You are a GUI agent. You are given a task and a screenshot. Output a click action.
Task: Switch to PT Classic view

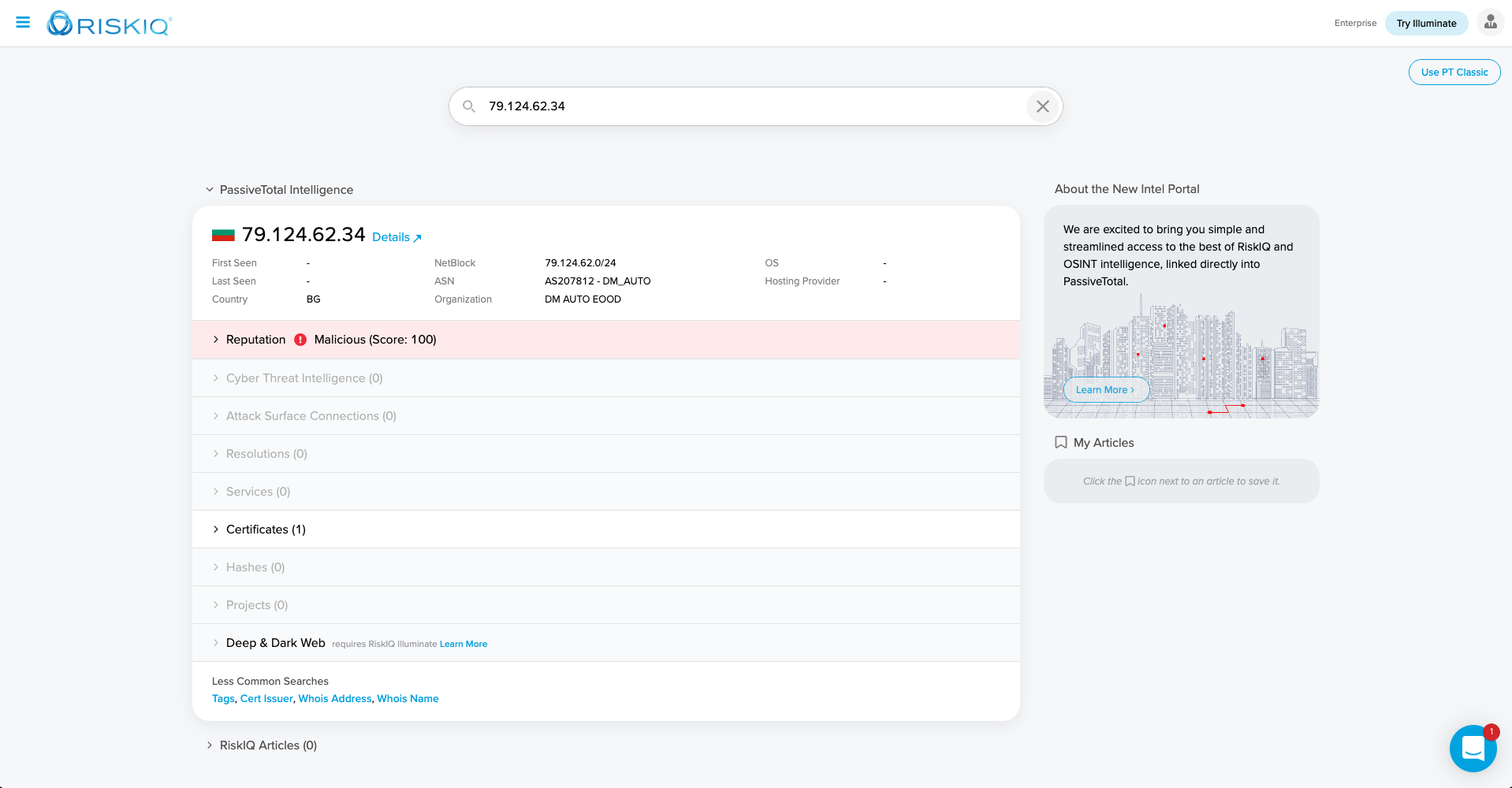point(1454,72)
